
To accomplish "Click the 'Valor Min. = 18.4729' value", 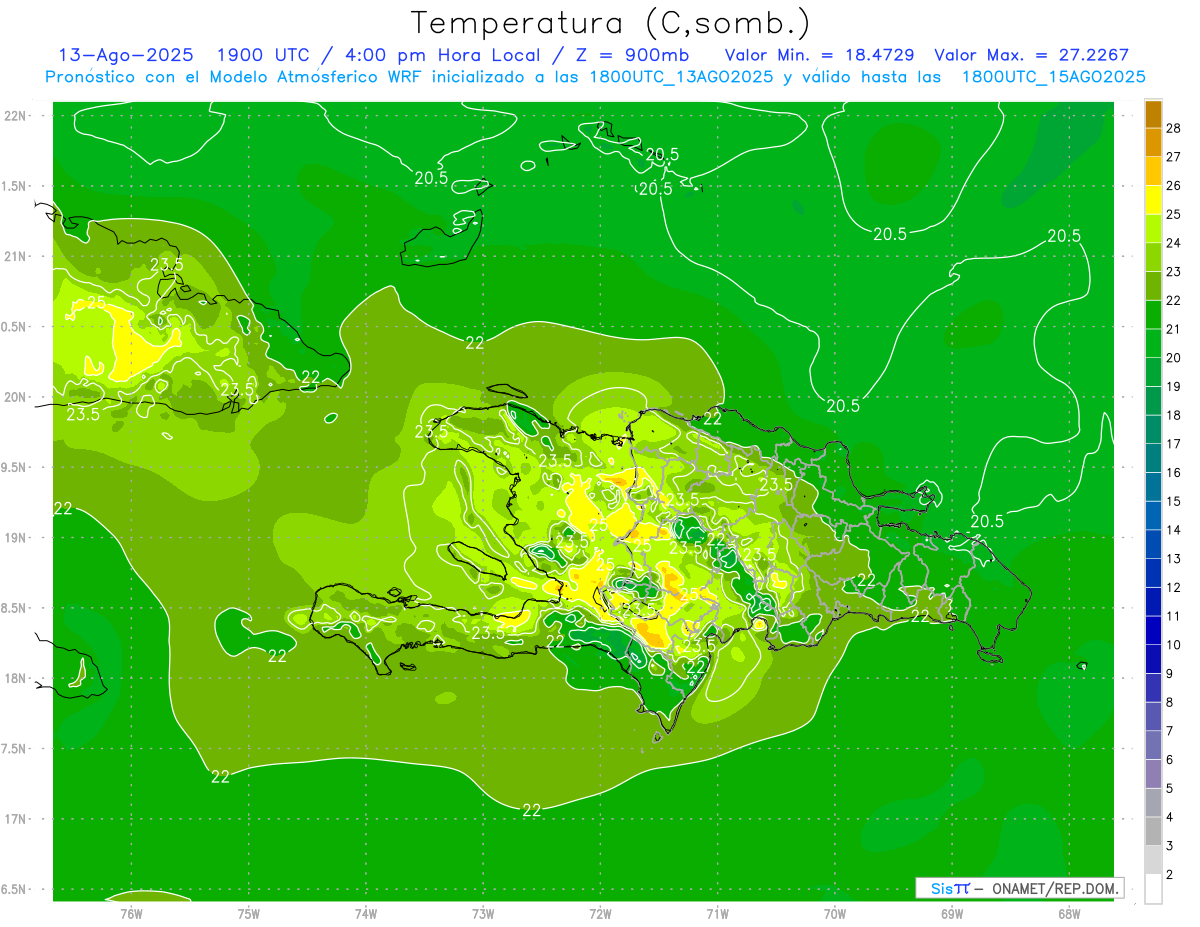I will (x=819, y=55).
